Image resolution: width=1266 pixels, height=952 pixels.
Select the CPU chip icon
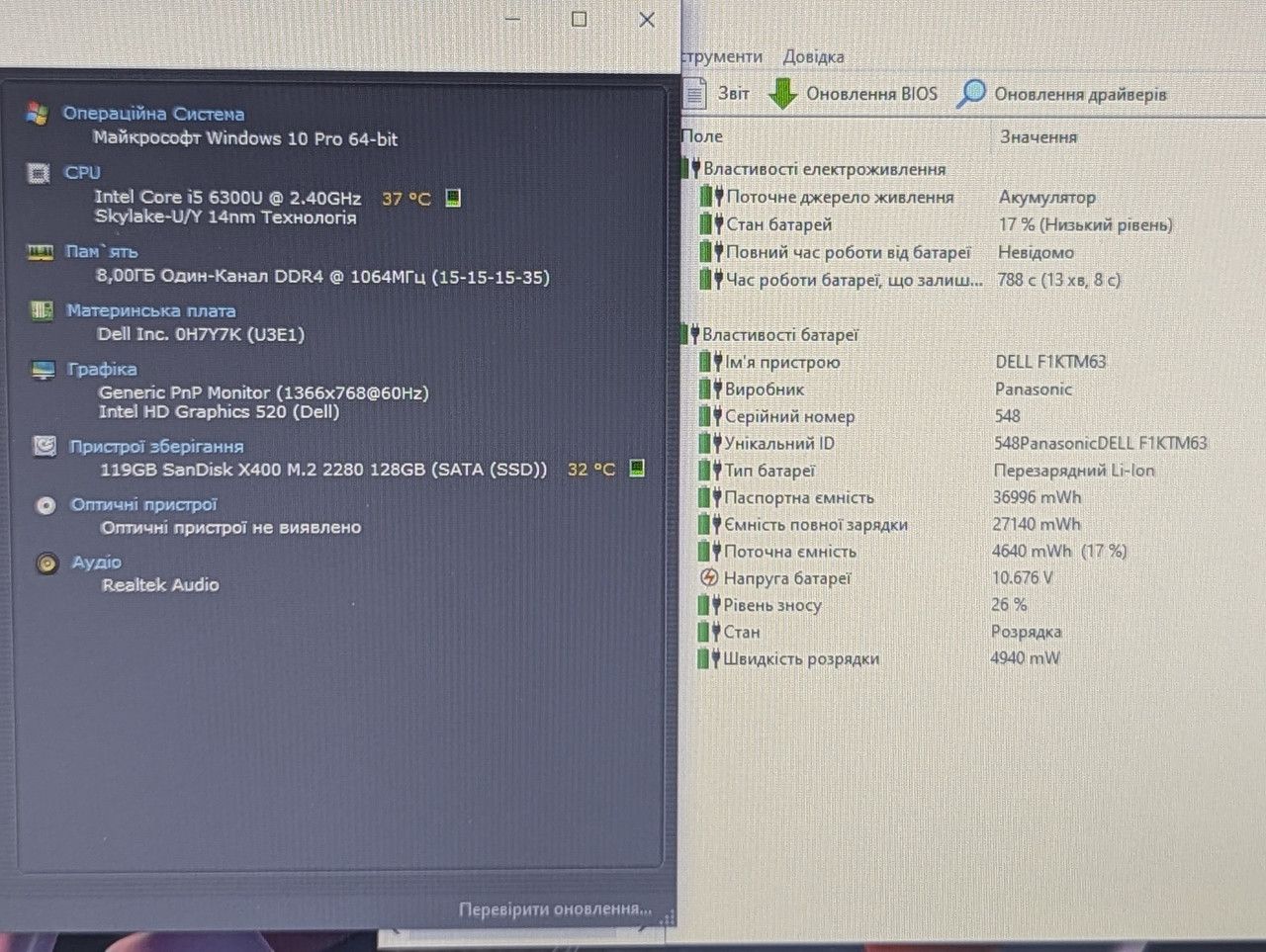[x=39, y=173]
